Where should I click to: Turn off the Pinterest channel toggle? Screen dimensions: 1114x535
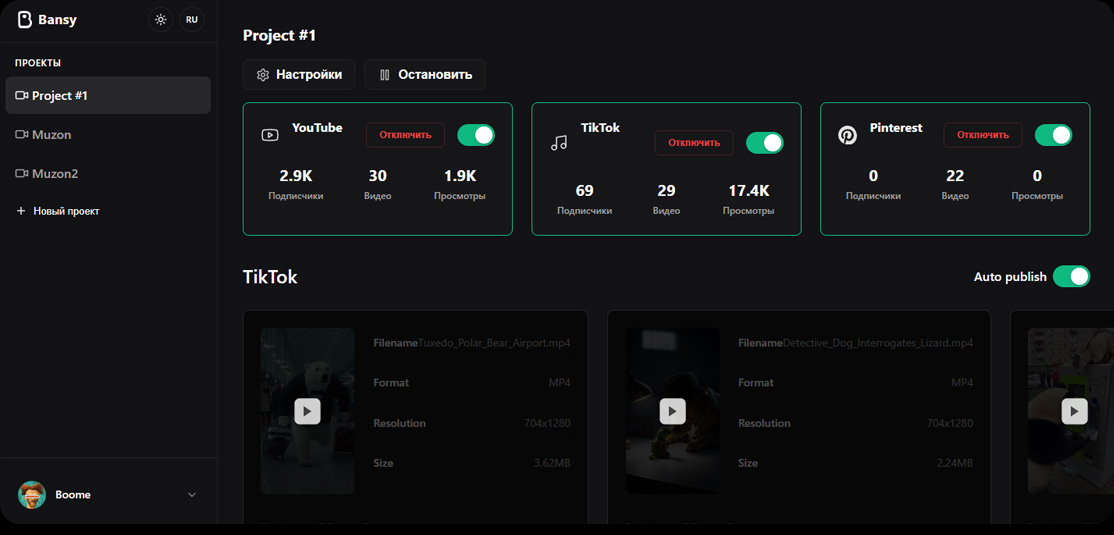1052,135
